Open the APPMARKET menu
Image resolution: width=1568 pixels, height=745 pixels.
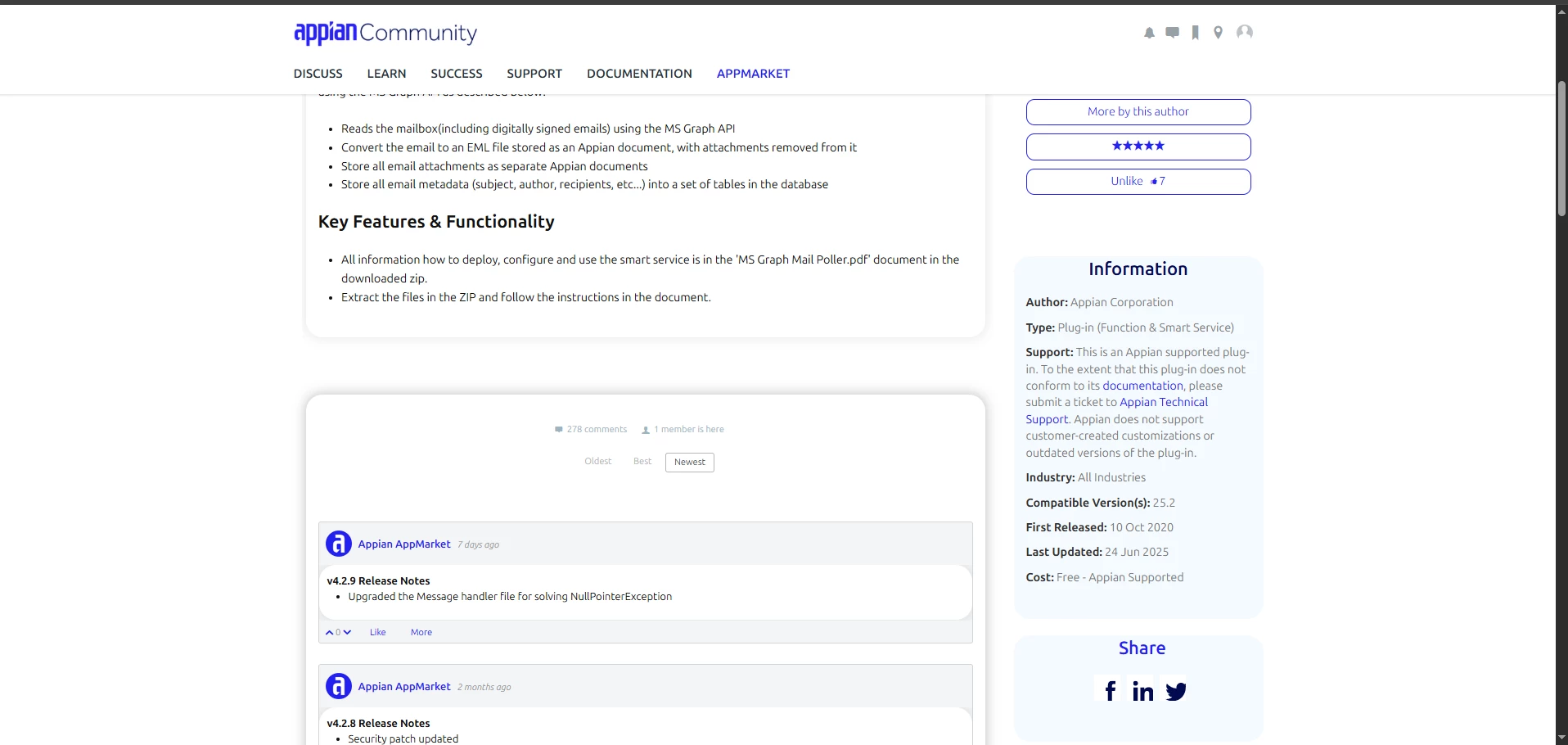click(x=753, y=74)
